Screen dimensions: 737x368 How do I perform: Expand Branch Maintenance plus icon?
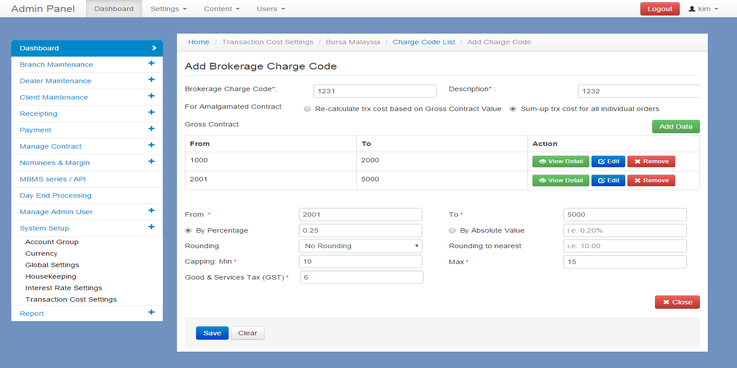tap(151, 63)
